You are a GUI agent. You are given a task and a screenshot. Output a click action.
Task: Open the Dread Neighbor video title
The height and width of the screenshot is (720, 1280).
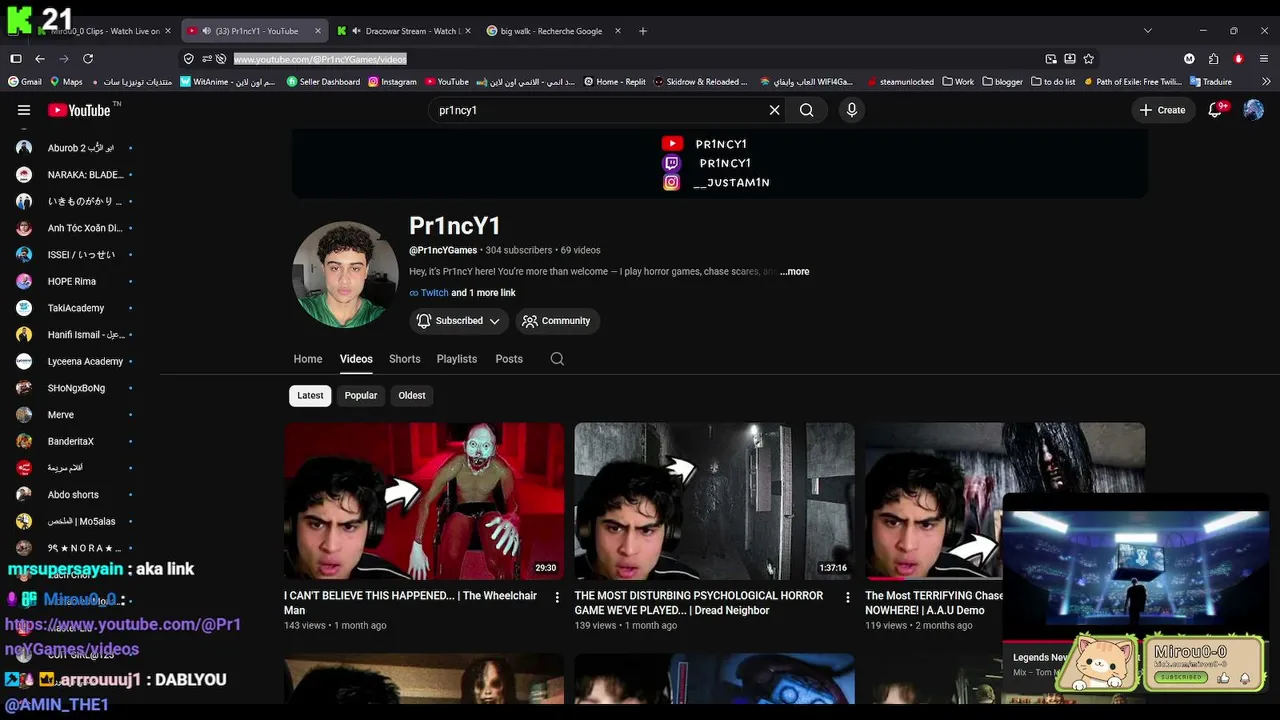coord(699,603)
